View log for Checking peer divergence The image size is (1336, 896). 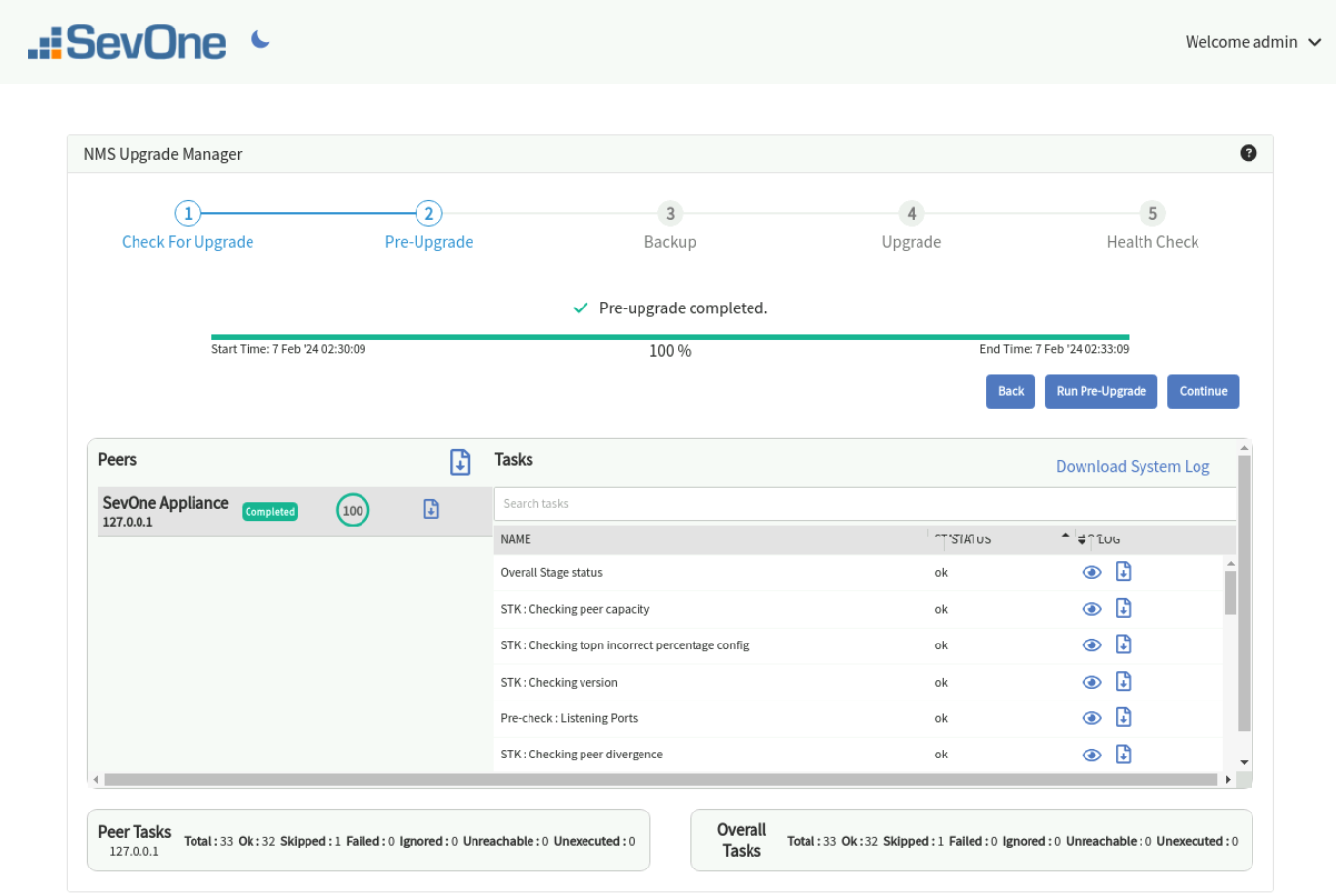[x=1091, y=755]
